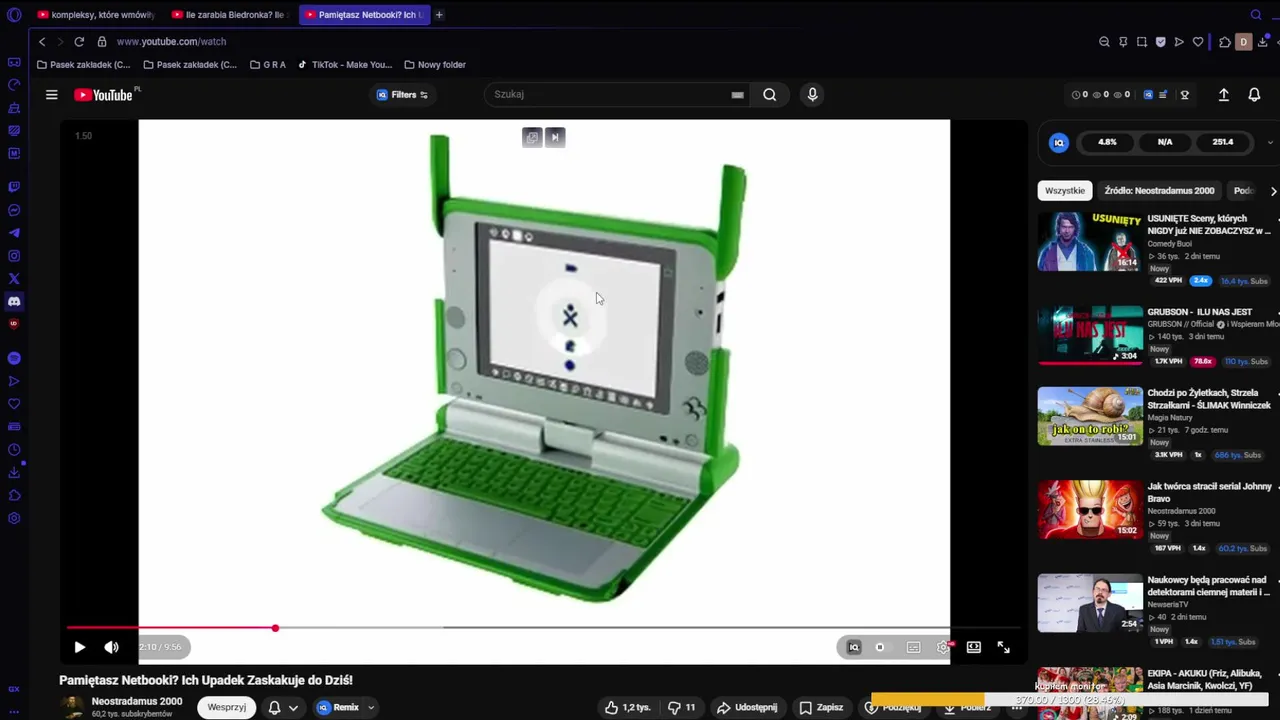Open TikTok - Make You bookmark
1280x720 pixels.
(345, 65)
